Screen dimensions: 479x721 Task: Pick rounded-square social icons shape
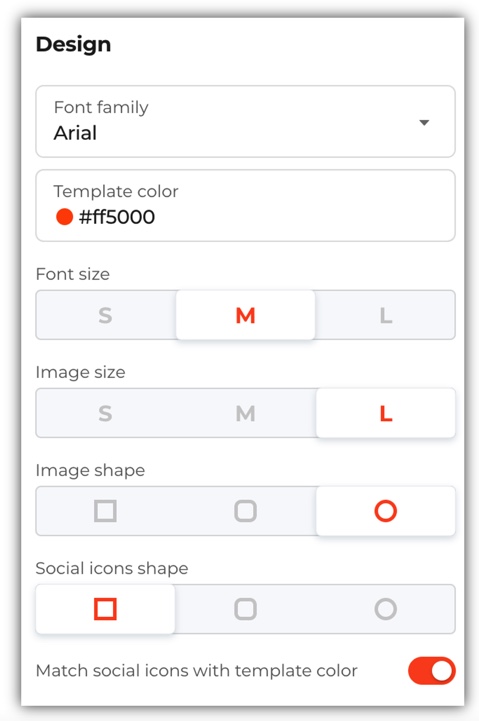tap(245, 609)
